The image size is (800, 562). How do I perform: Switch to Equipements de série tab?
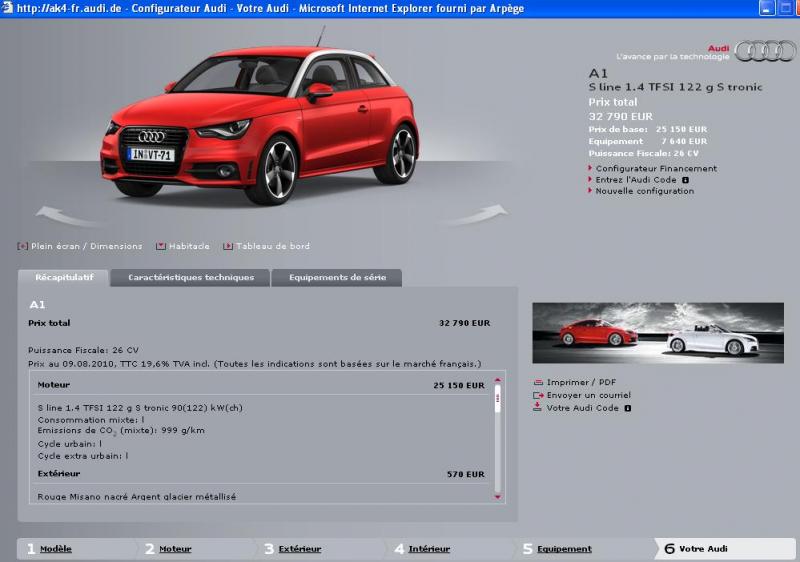click(x=337, y=277)
